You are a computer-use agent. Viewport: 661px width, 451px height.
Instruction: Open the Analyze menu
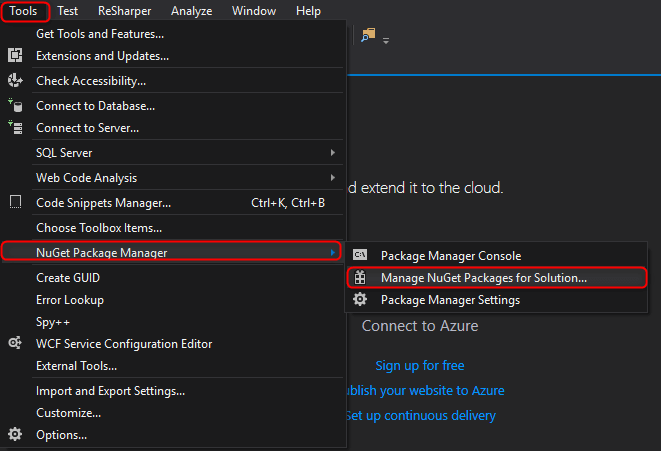(x=191, y=11)
